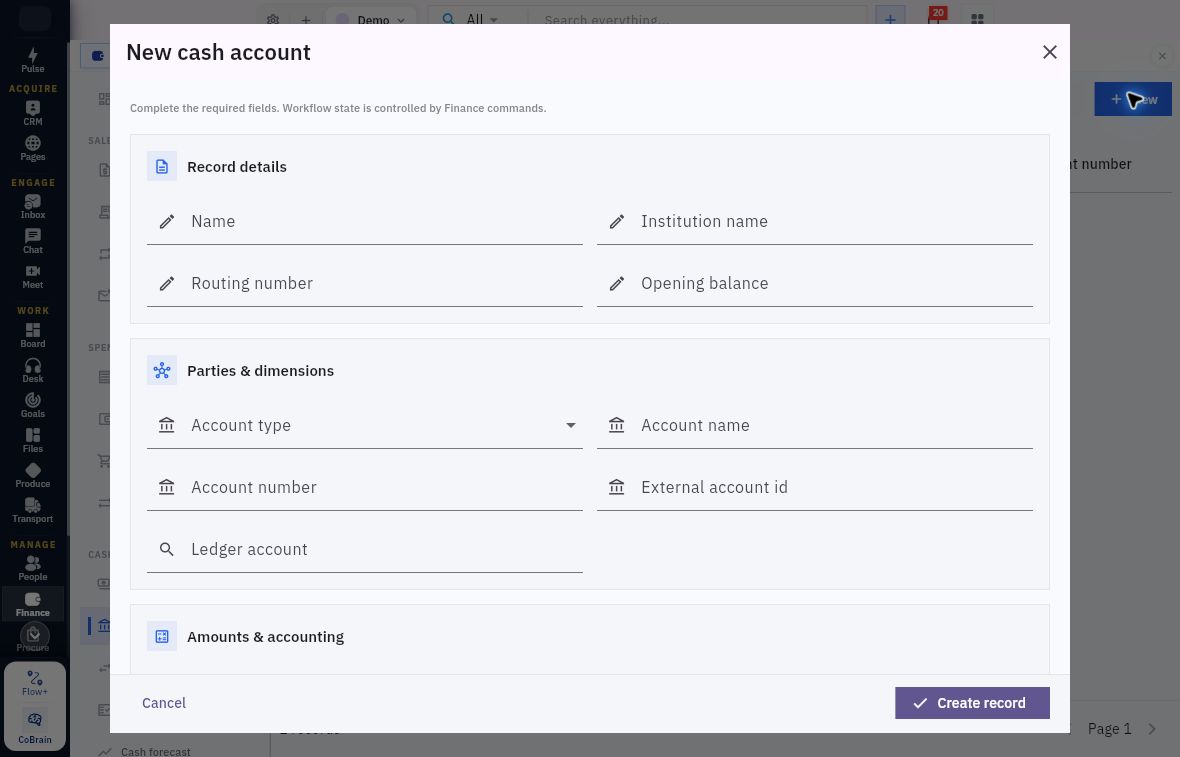The image size is (1180, 757).
Task: Focus the Opening balance field
Action: (815, 284)
